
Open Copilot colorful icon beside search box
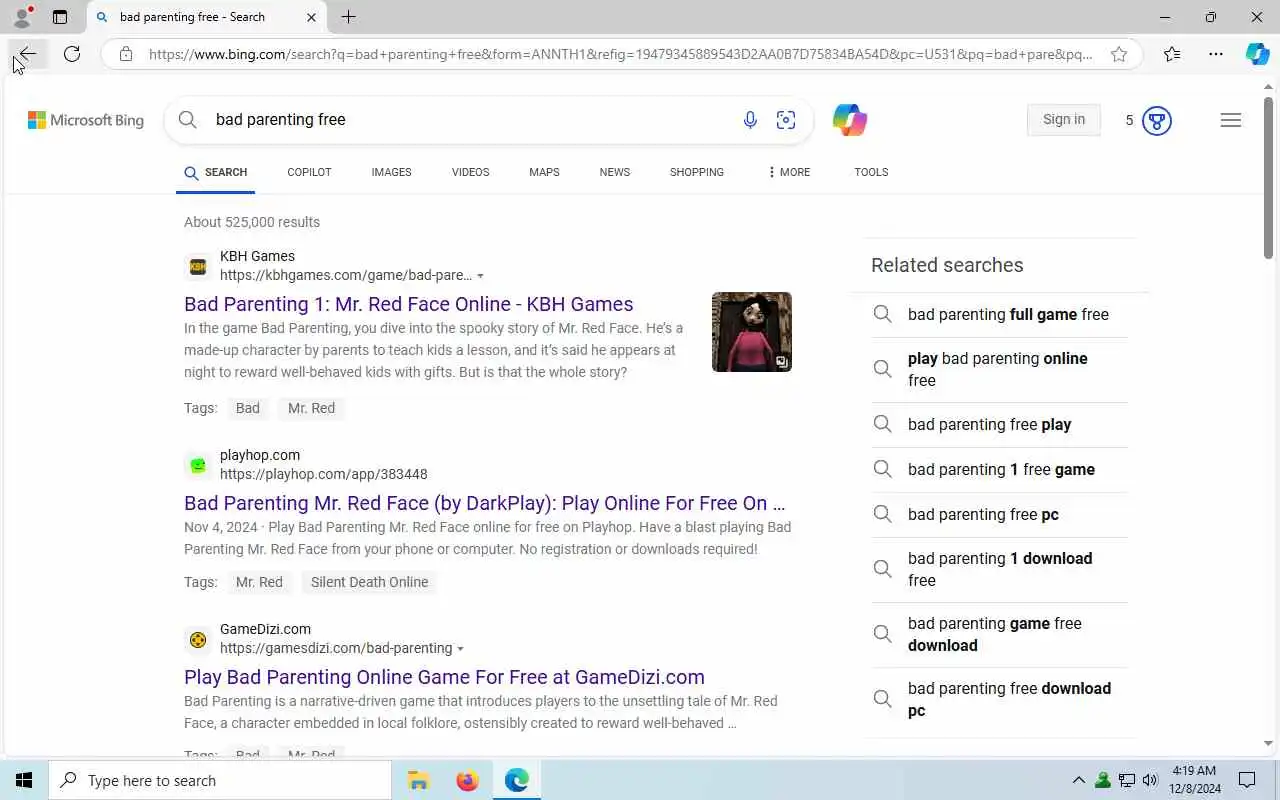[x=850, y=120]
